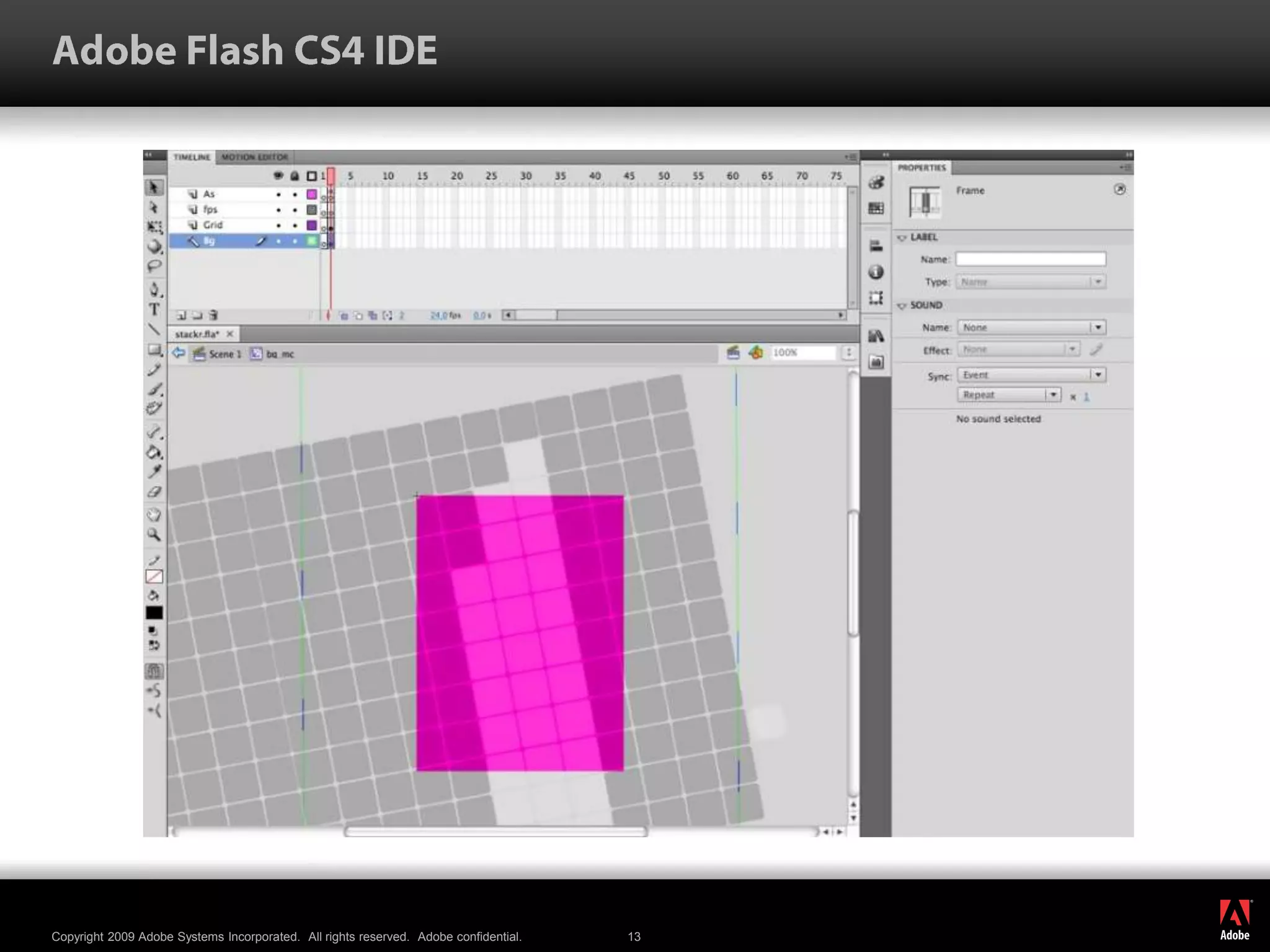Open the Swatches panel icon
Screen dimensions: 1270x952
tap(876, 208)
